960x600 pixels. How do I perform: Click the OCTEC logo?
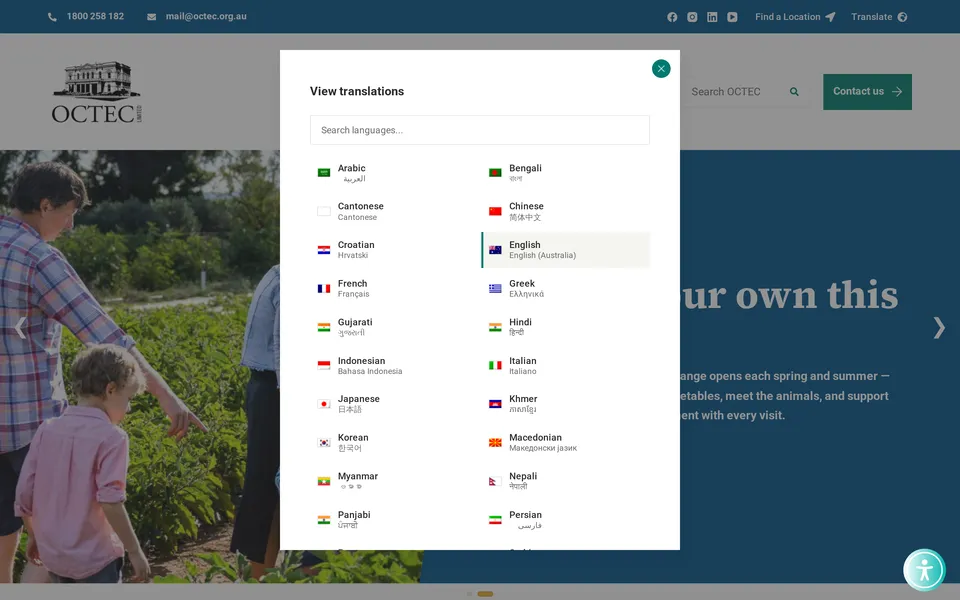[97, 92]
